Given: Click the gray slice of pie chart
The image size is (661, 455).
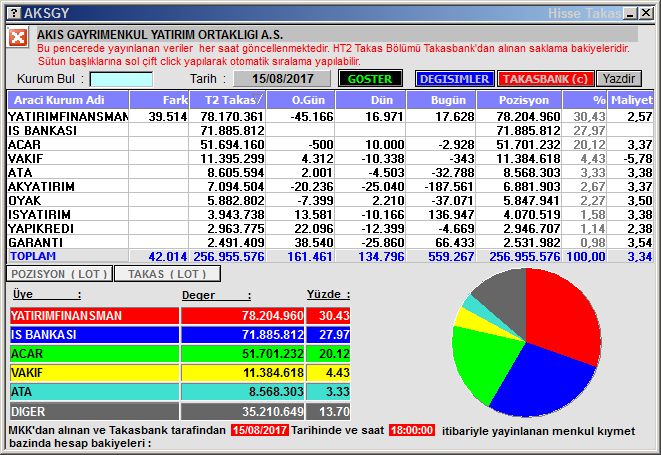Looking at the screenshot, I should tap(506, 299).
